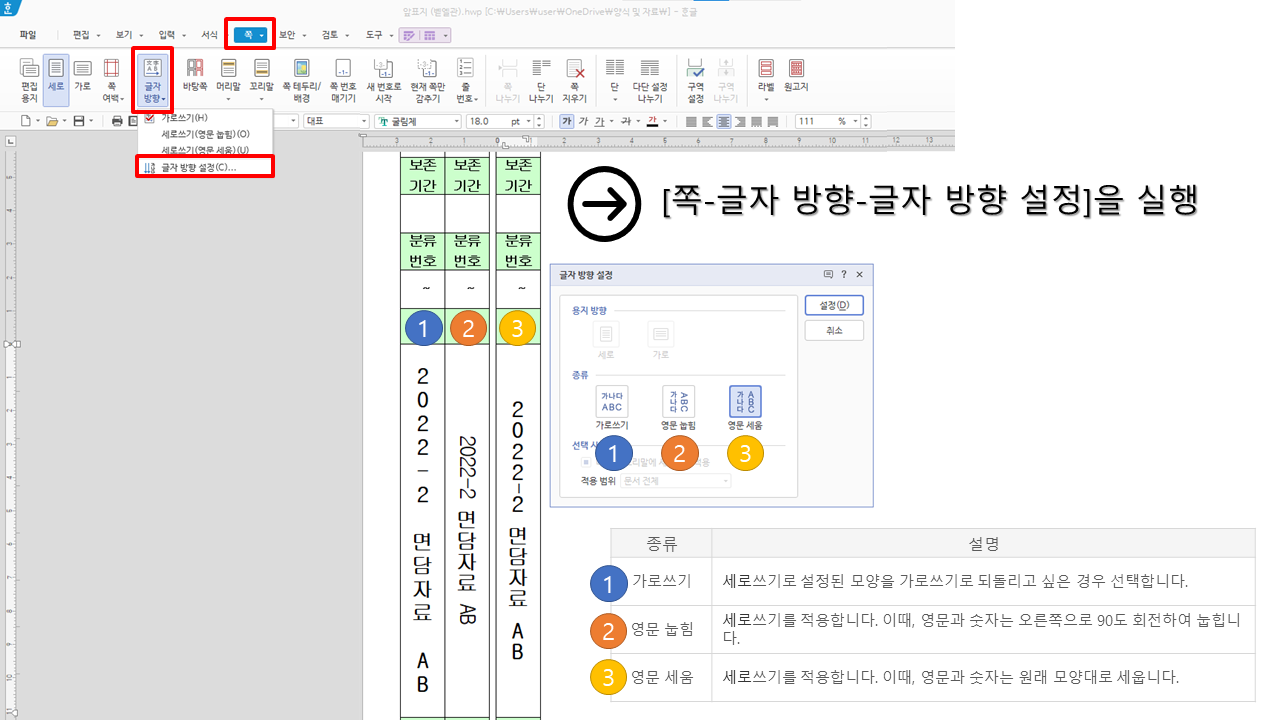
Task: Pick the font color swatch with red underline
Action: 651,121
